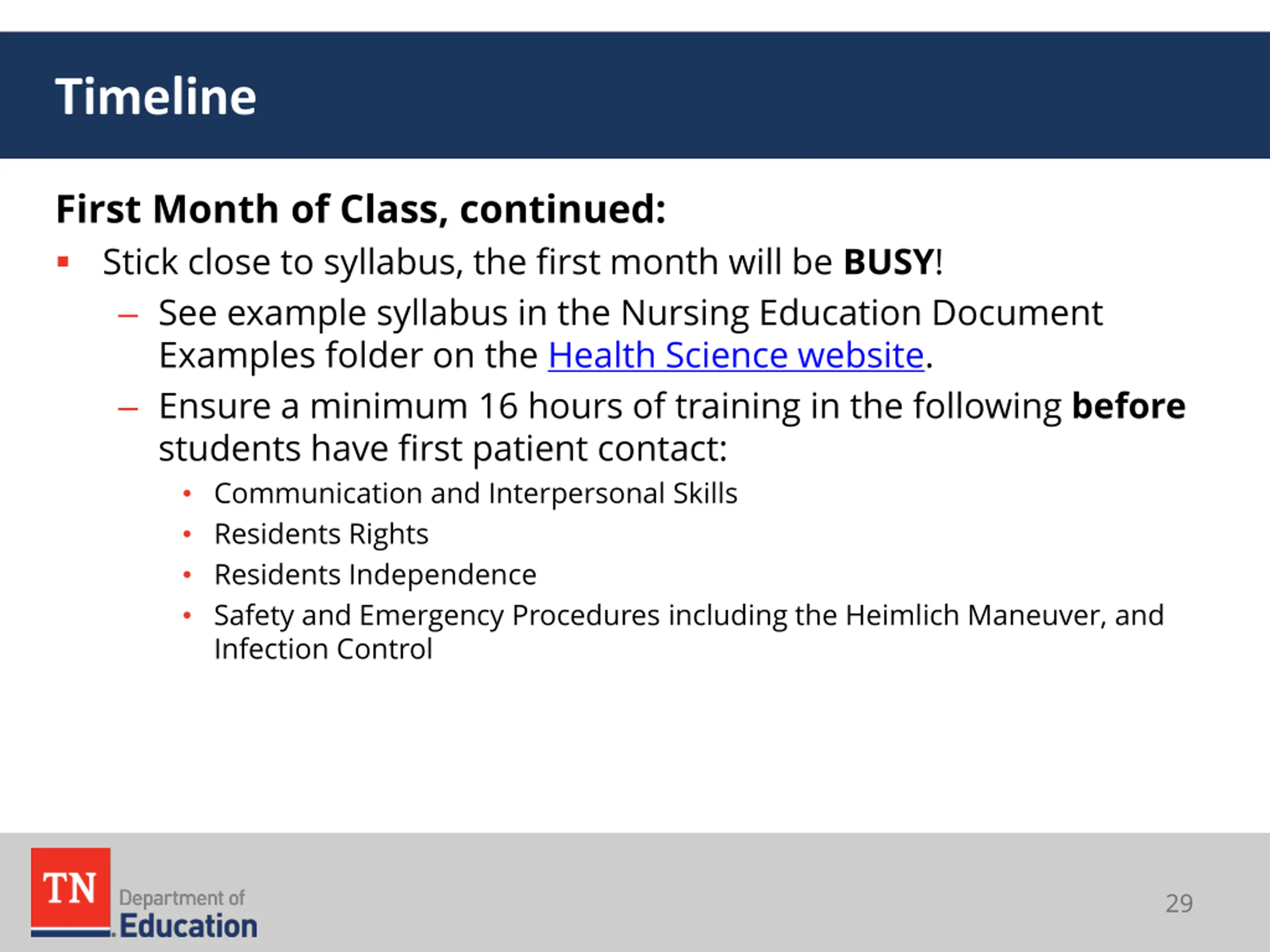Click the red dash before See example

pyautogui.click(x=127, y=316)
